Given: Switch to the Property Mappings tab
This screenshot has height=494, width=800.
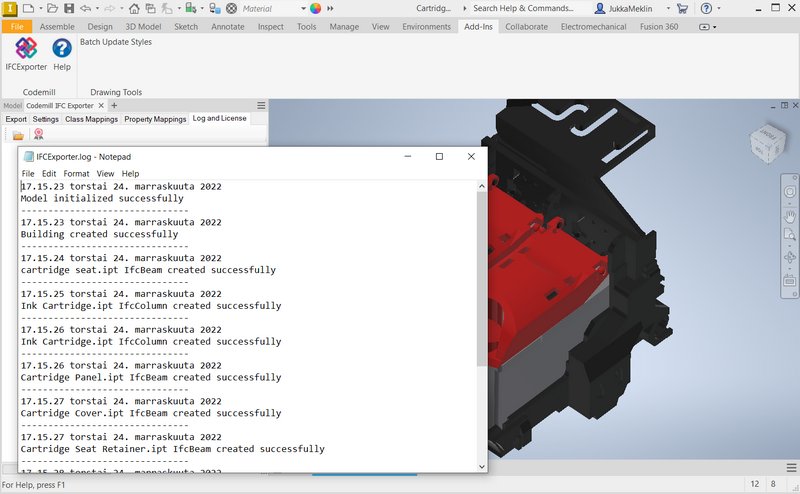Looking at the screenshot, I should coord(155,119).
